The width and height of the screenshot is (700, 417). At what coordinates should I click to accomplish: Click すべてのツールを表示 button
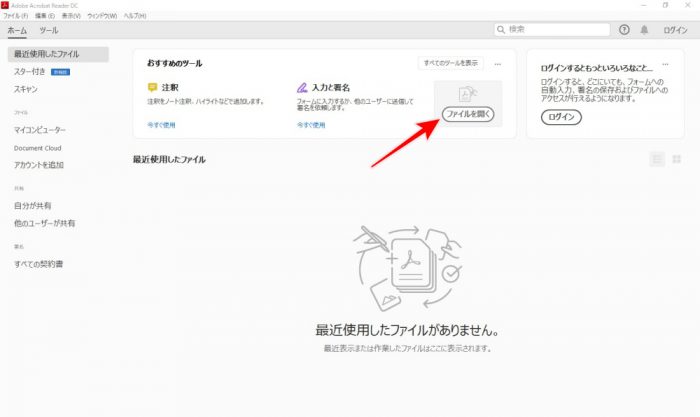450,63
